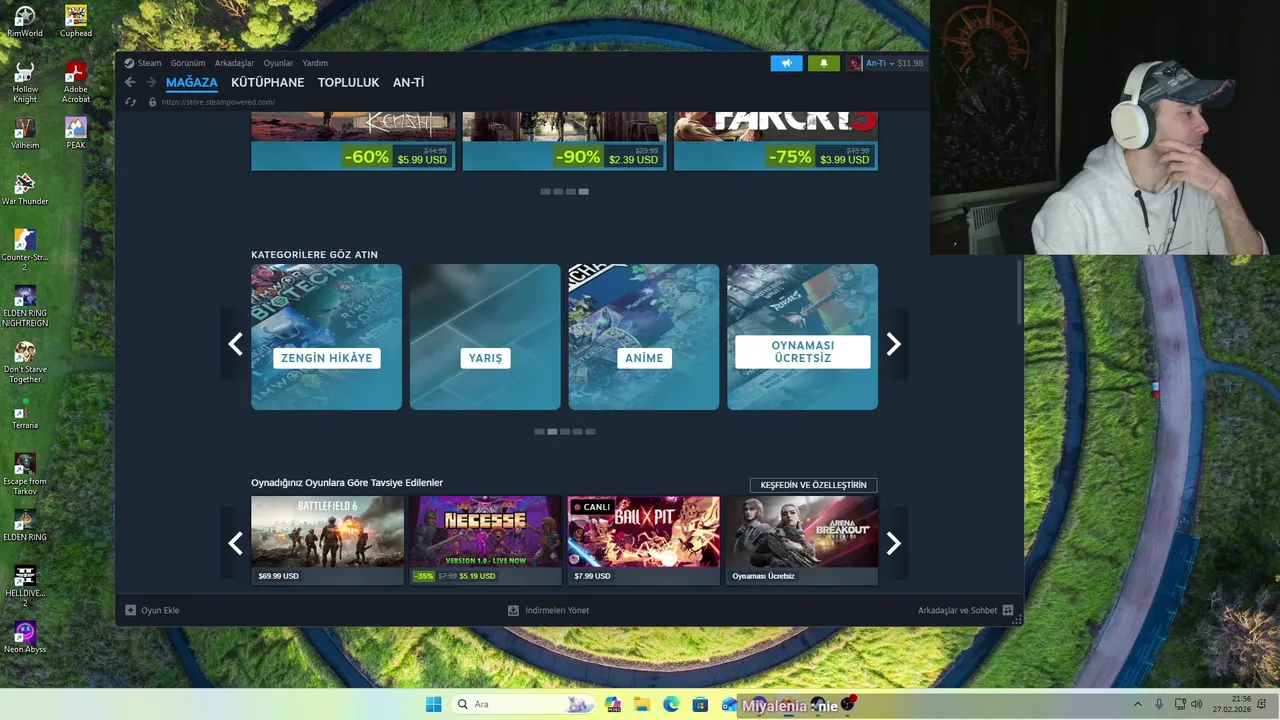1280x720 pixels.
Task: Show next recommended games with right arrow
Action: coord(894,543)
